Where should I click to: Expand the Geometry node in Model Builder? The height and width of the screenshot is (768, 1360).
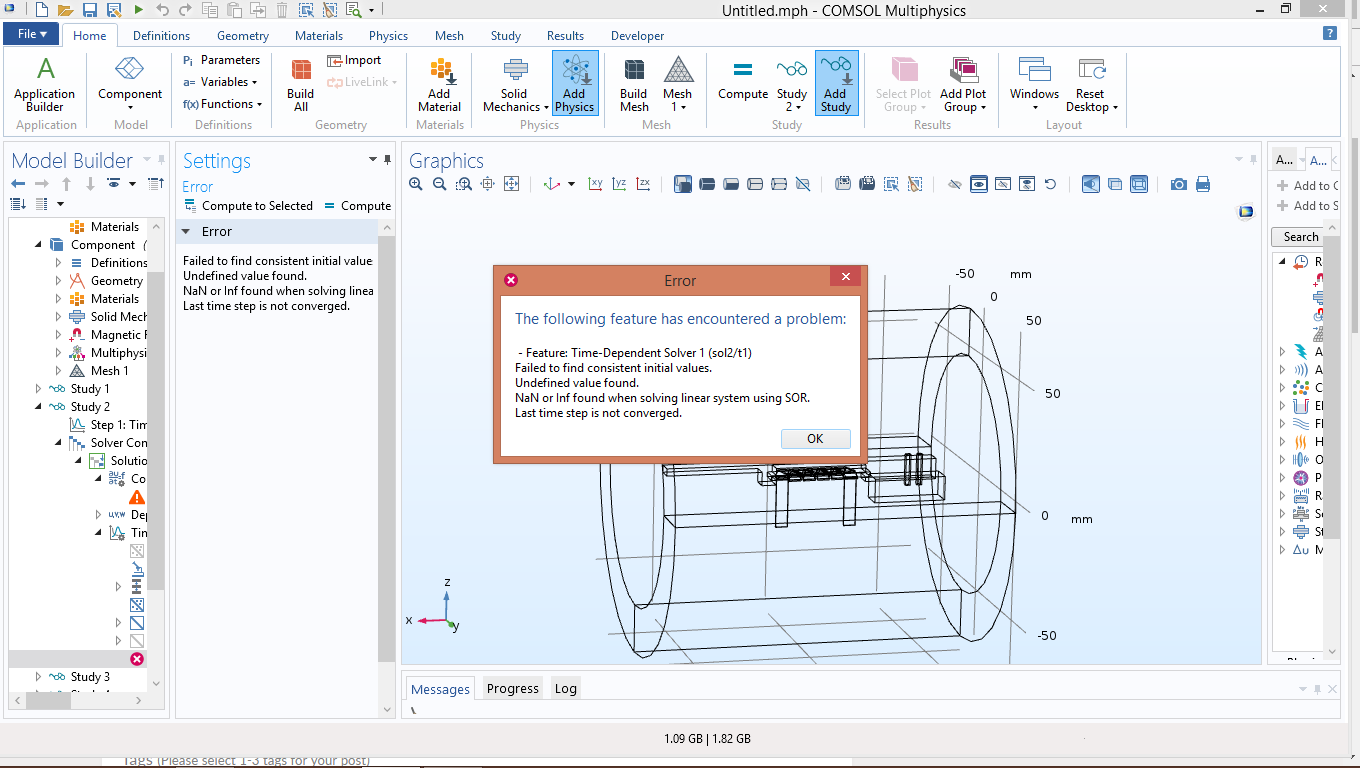point(58,281)
